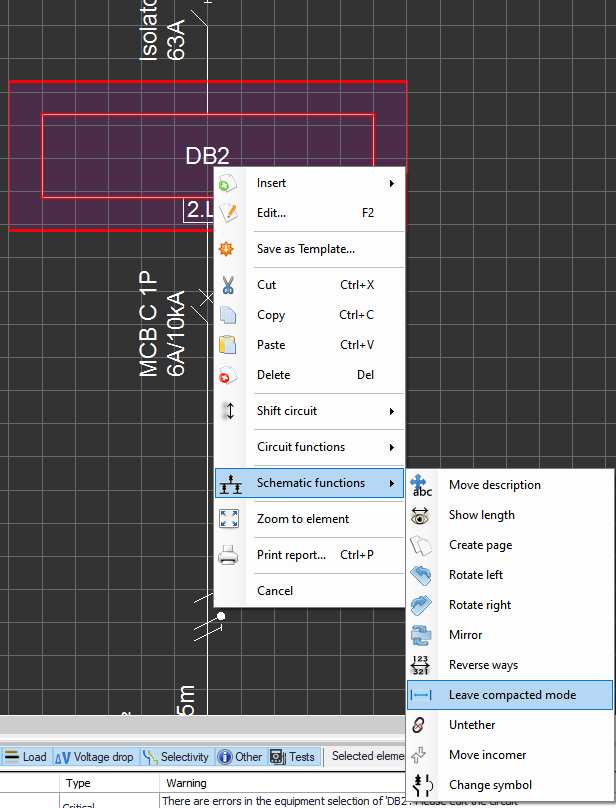
Task: Choose Reverse ways in the submenu
Action: click(510, 665)
